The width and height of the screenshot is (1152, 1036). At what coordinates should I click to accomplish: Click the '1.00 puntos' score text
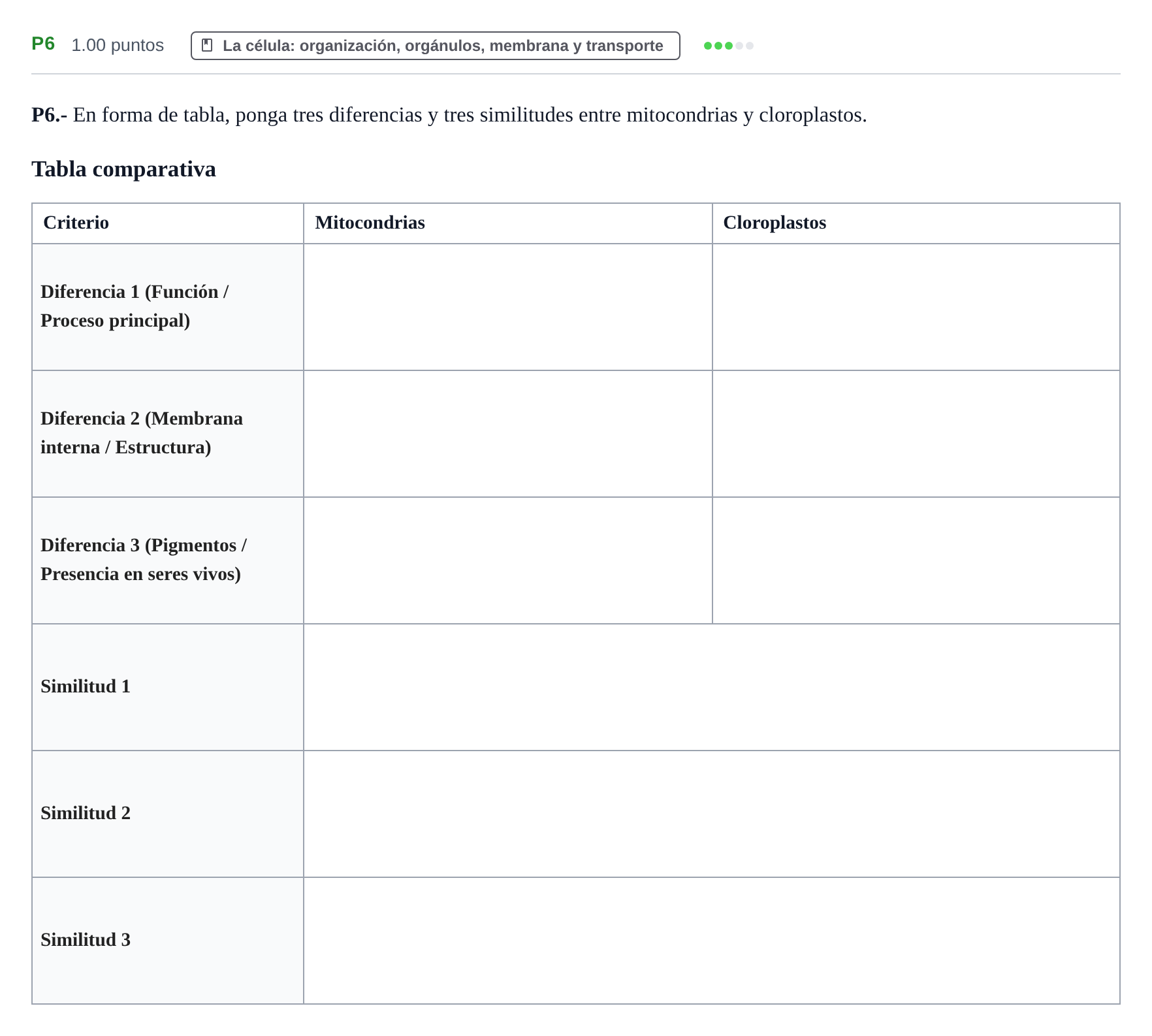click(x=118, y=45)
